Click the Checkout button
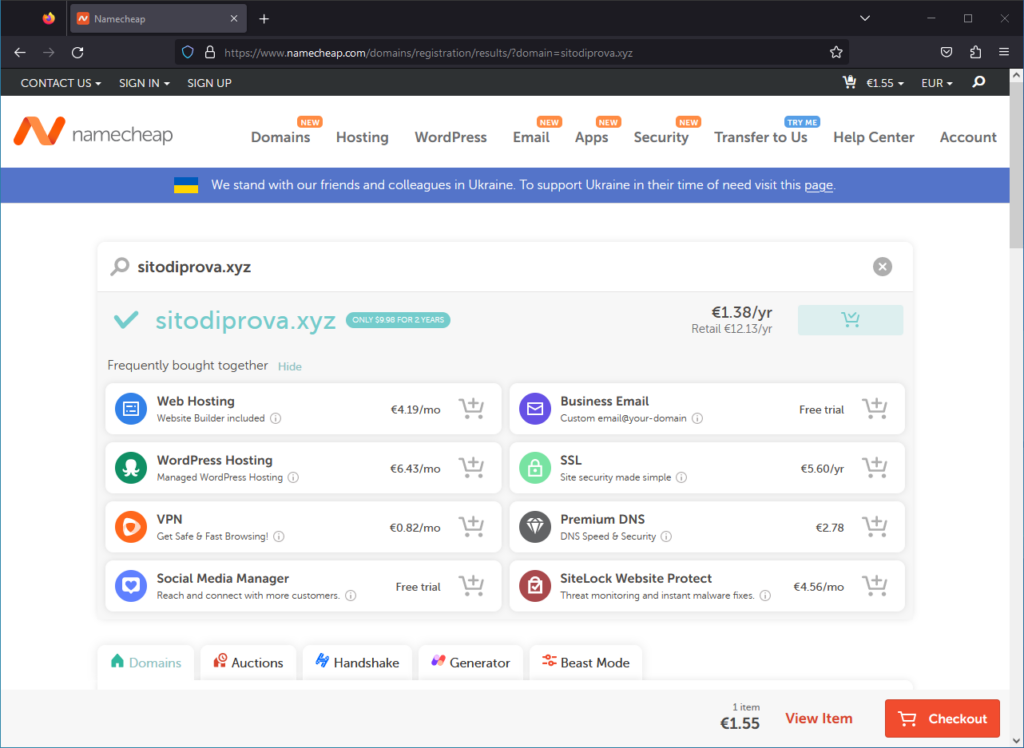Screen dimensions: 1024x748 click(x=942, y=719)
